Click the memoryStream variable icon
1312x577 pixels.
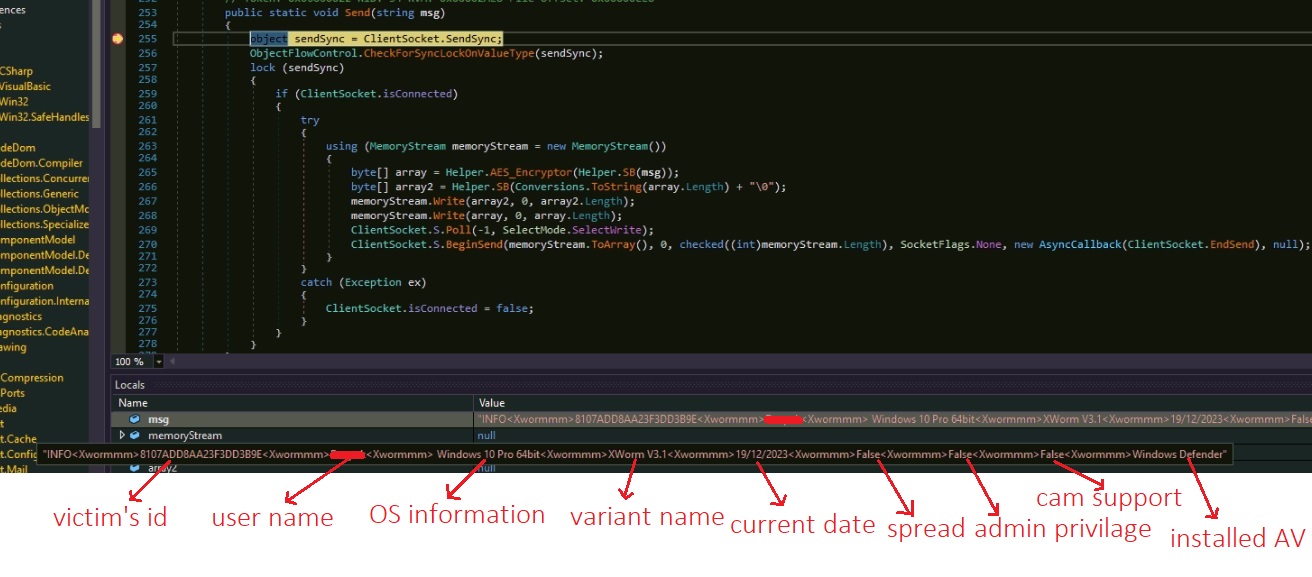[x=135, y=436]
